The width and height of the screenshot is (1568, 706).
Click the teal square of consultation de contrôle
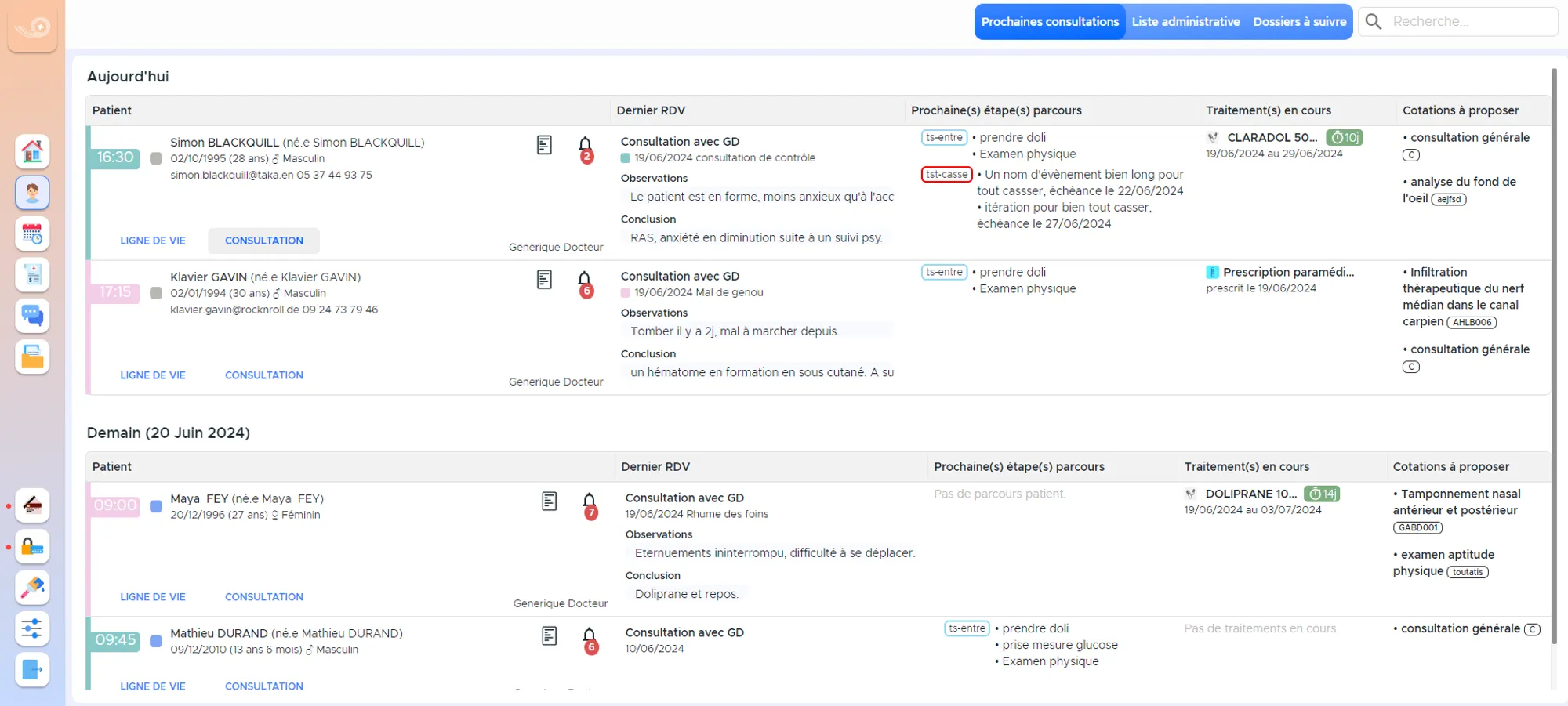tap(626, 158)
